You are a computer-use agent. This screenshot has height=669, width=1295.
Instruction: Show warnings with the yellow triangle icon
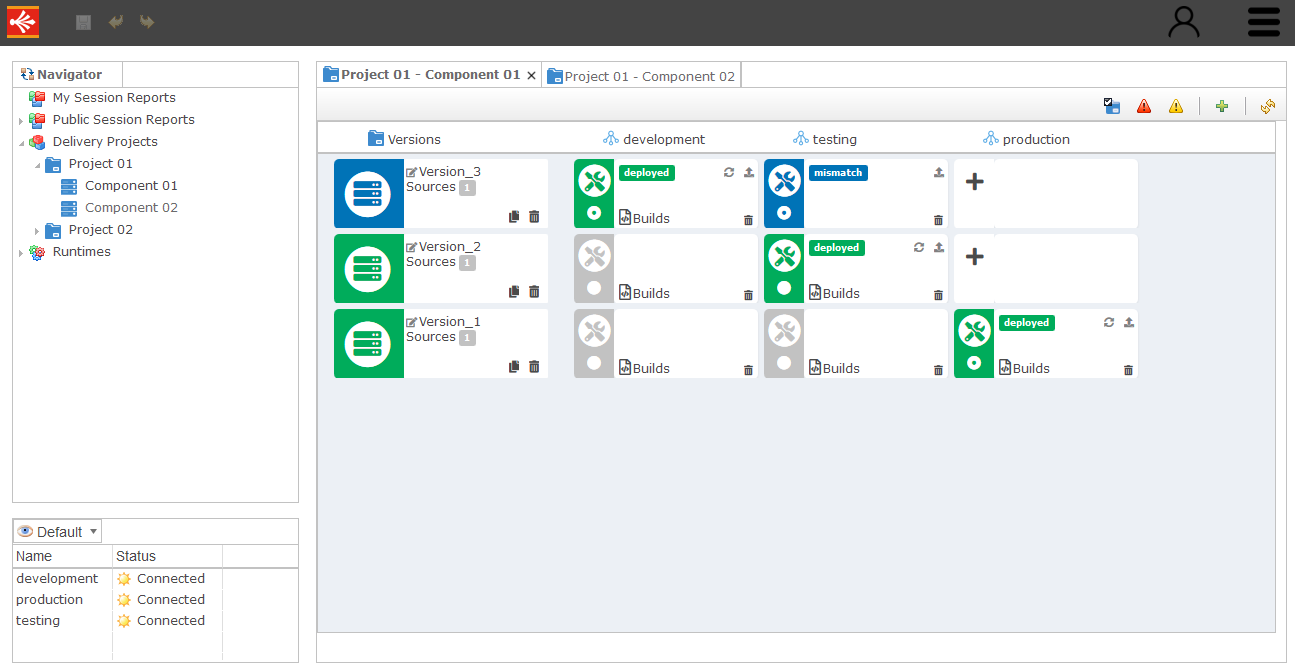click(x=1176, y=106)
